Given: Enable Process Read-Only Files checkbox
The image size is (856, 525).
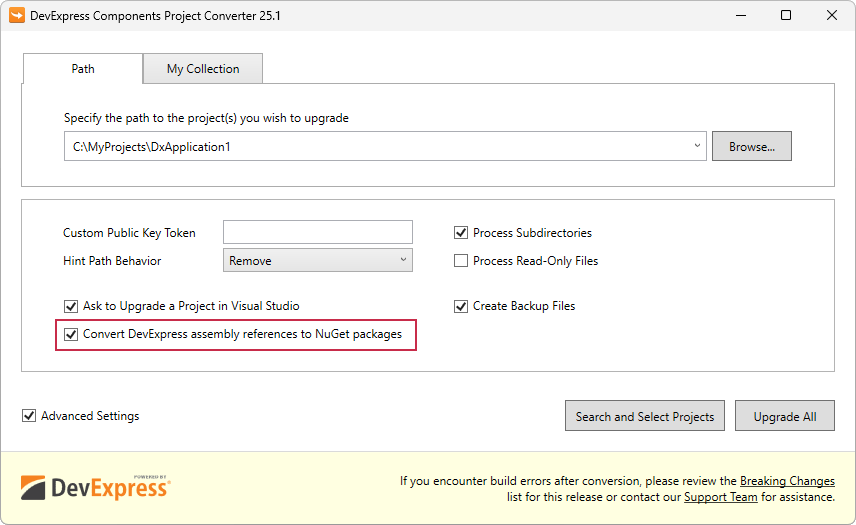Looking at the screenshot, I should 461,261.
